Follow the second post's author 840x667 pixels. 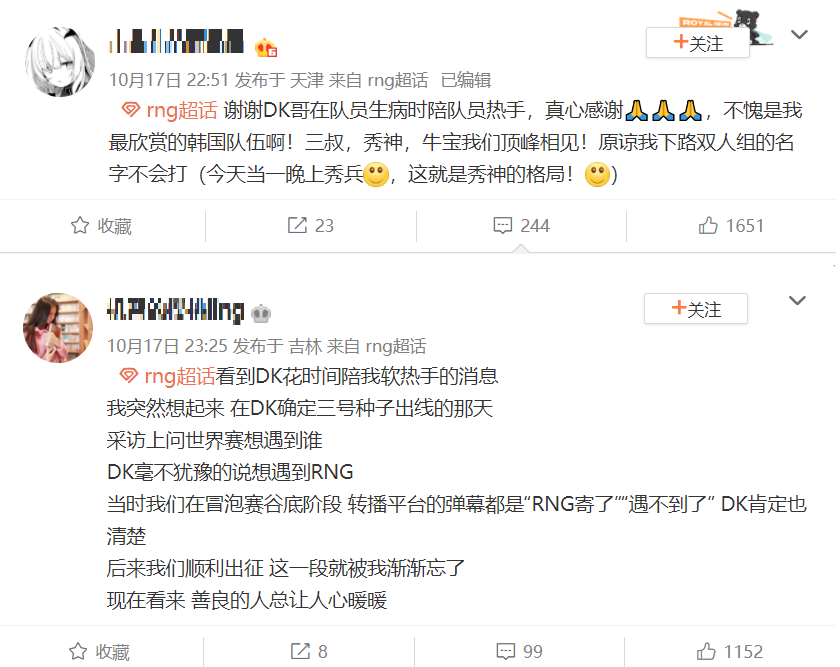pyautogui.click(x=695, y=309)
